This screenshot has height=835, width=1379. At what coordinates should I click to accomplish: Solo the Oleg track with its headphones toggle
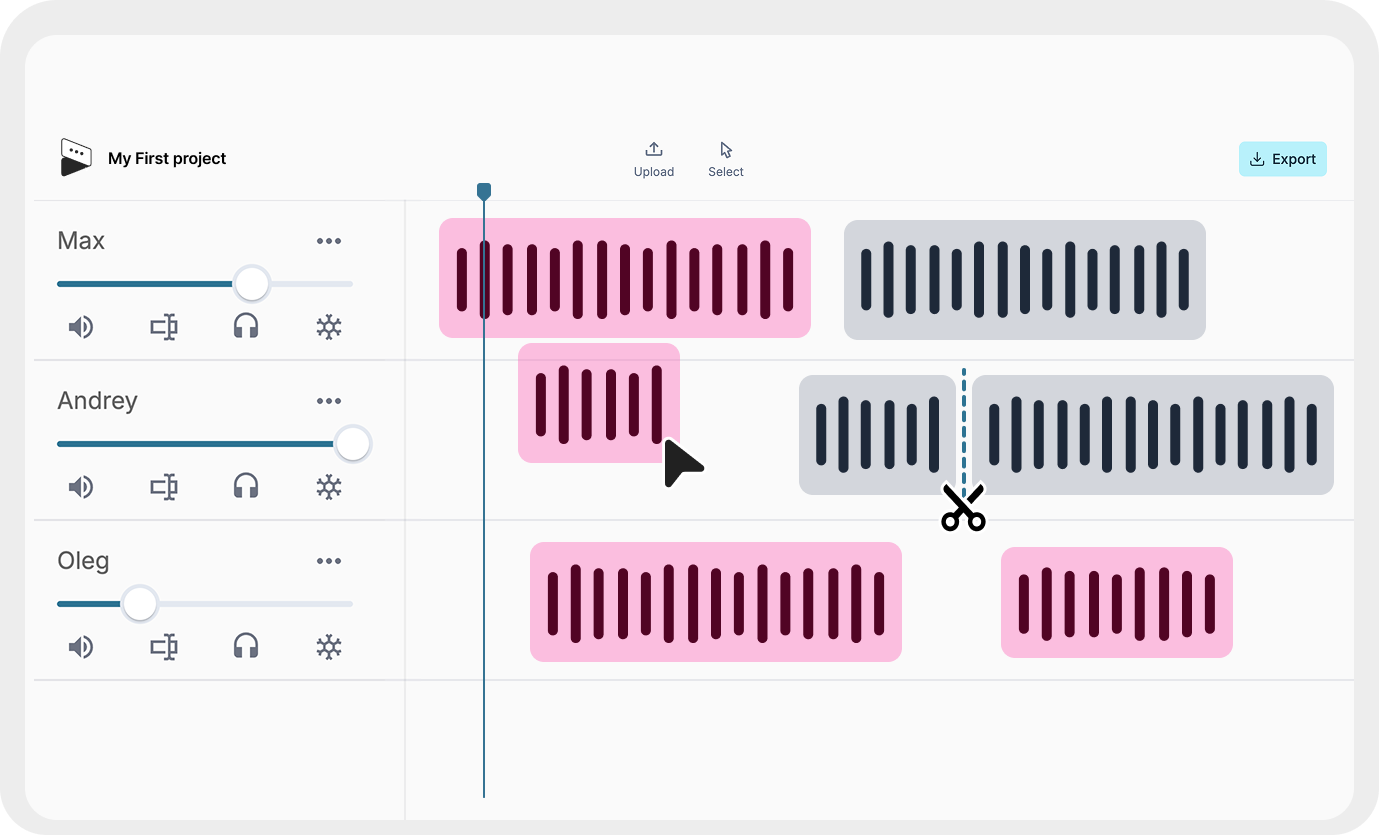click(246, 647)
